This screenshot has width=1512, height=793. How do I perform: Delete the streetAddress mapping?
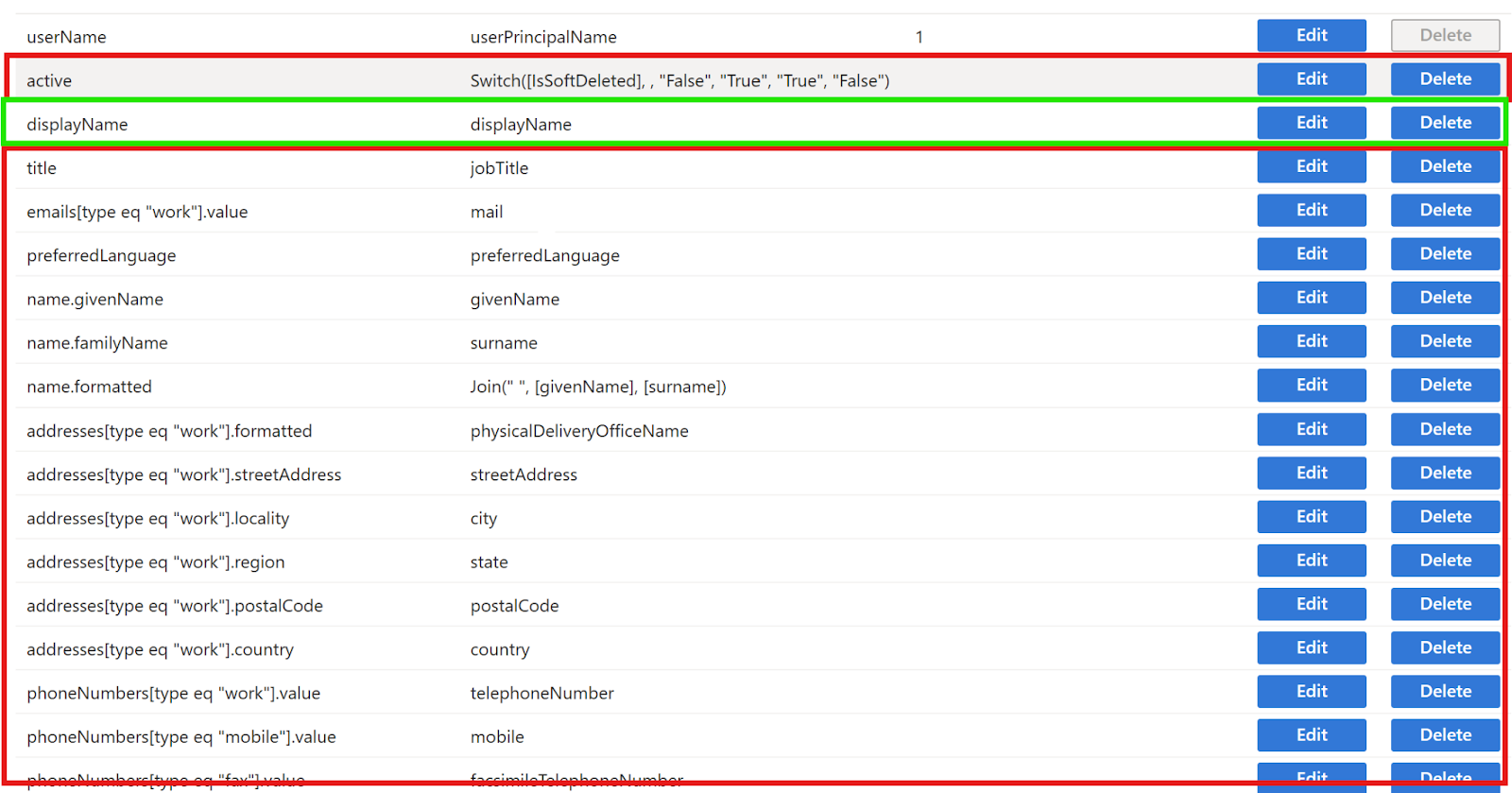[x=1445, y=473]
